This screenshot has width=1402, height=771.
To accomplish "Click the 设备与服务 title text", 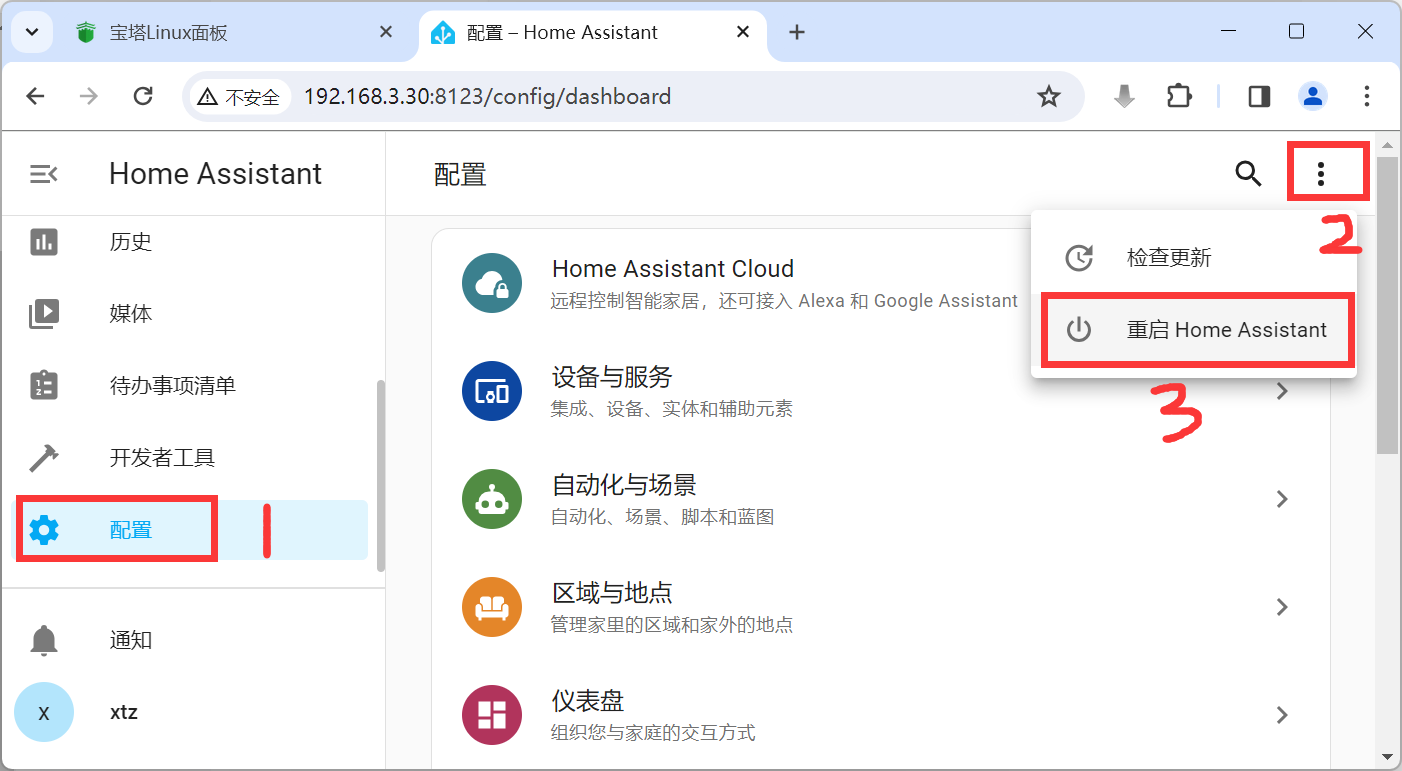I will 612,377.
